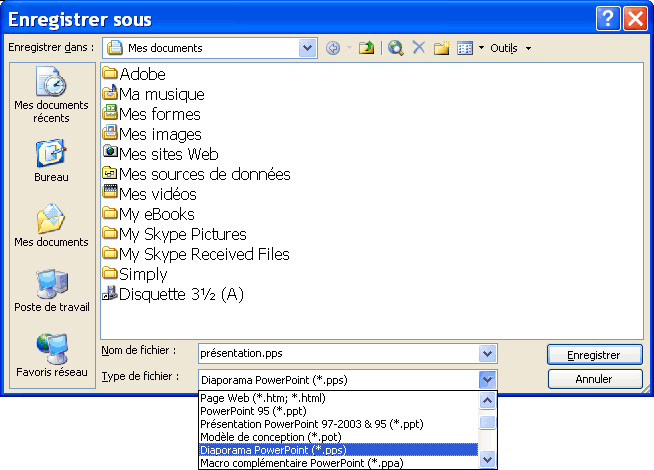The height and width of the screenshot is (470, 654).
Task: Choose Diaporama PowerPoint (*.pps) list entry
Action: (x=338, y=450)
